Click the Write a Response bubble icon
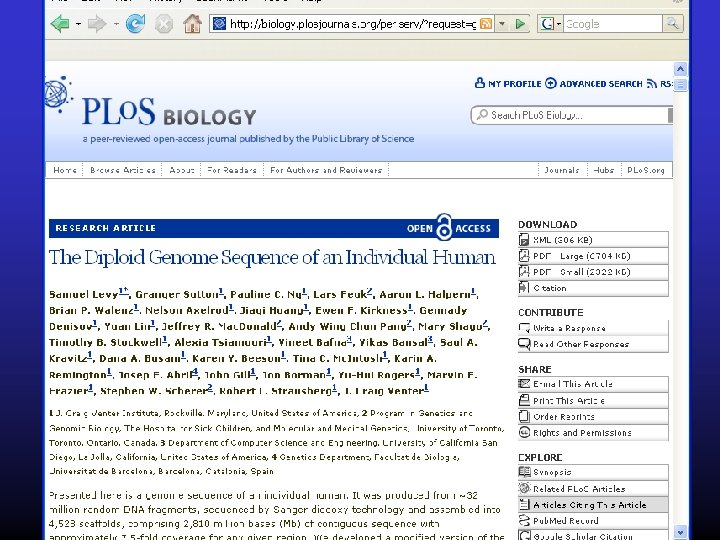This screenshot has height=540, width=720. click(x=524, y=328)
